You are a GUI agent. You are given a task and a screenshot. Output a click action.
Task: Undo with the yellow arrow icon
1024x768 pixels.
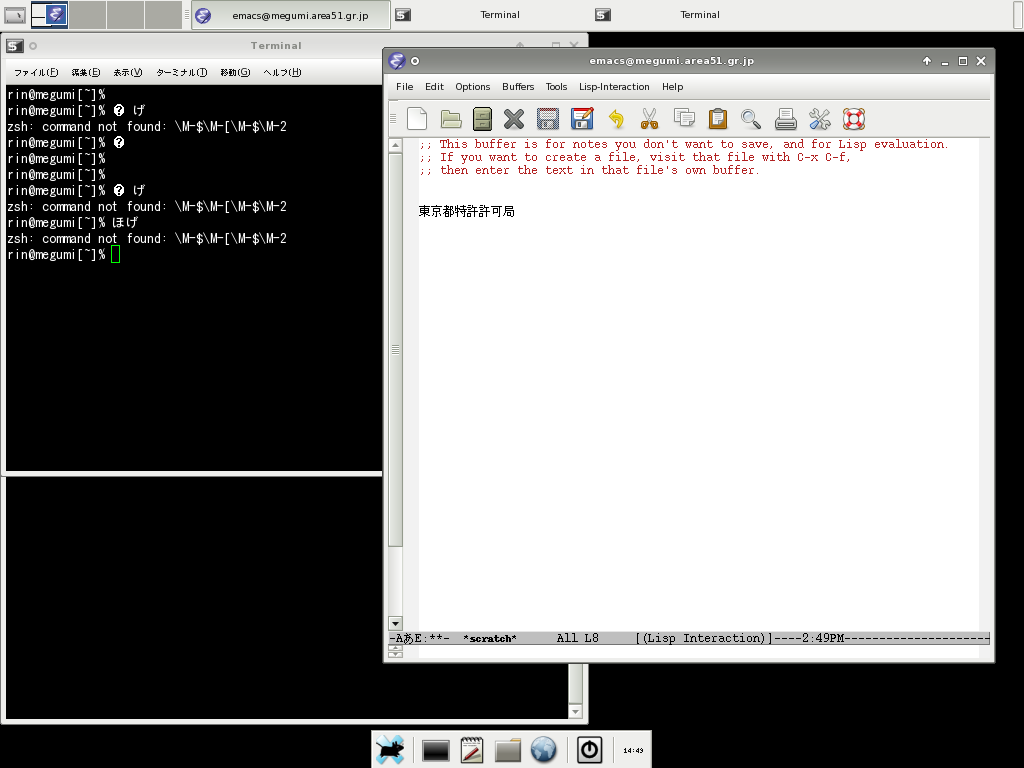616,119
